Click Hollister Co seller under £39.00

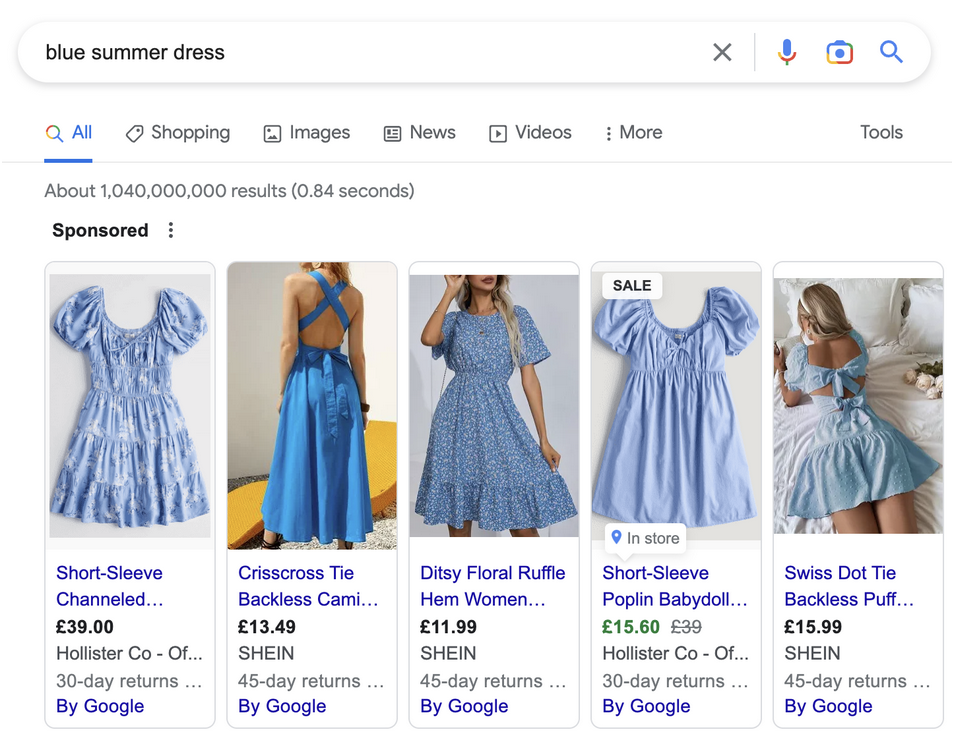130,653
